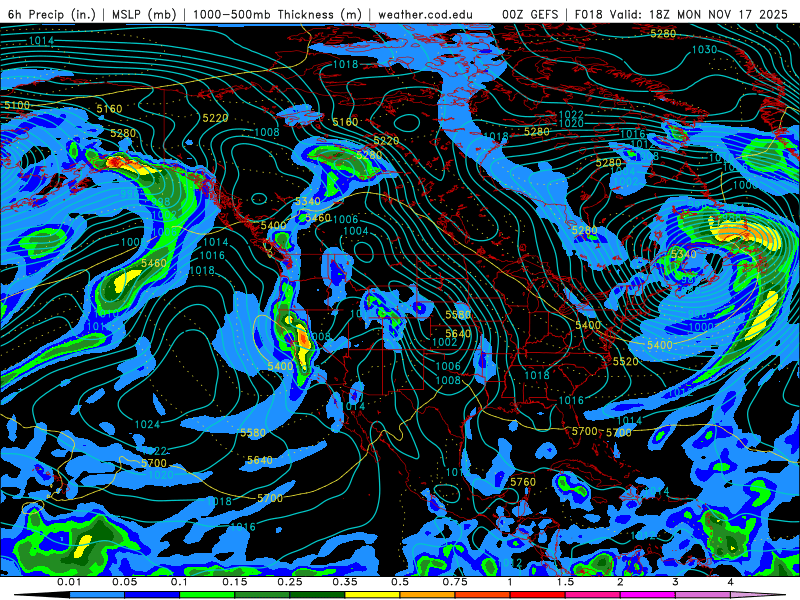
Task: Click the orange-red 0.75–1 legend swatch
Action: [x=483, y=595]
